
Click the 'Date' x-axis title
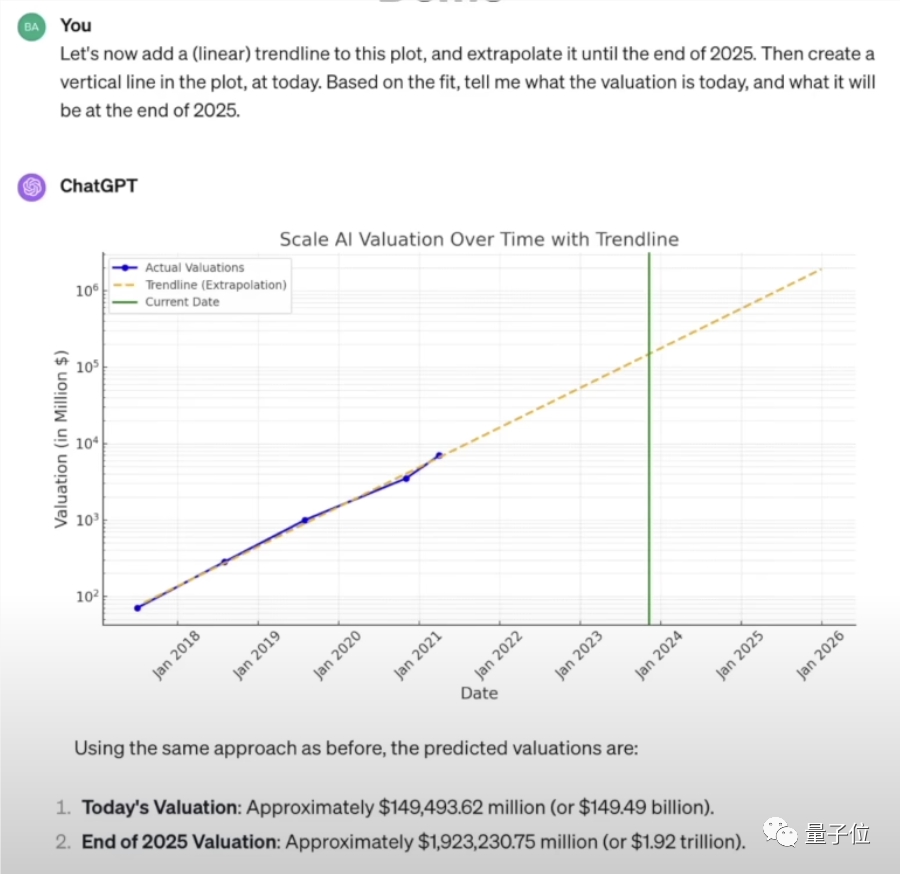coord(479,693)
